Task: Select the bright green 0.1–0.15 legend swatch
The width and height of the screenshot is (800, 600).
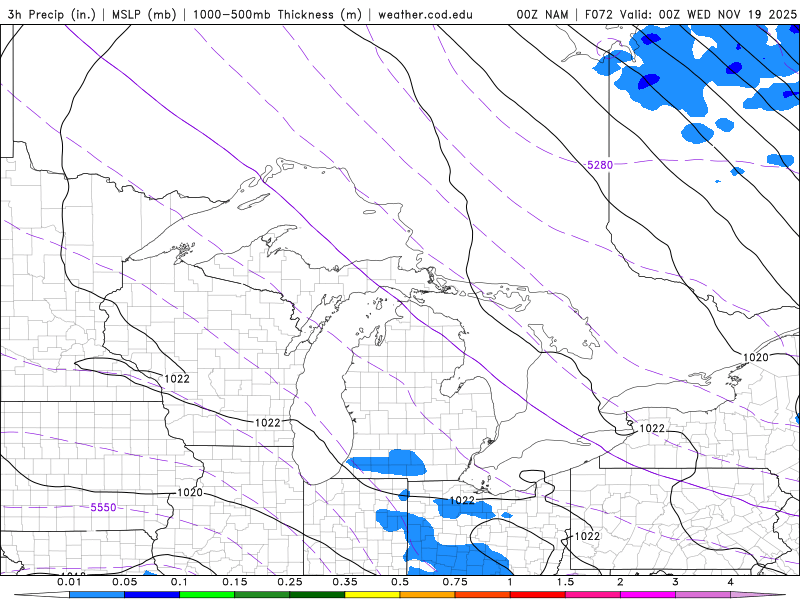Action: tap(207, 595)
